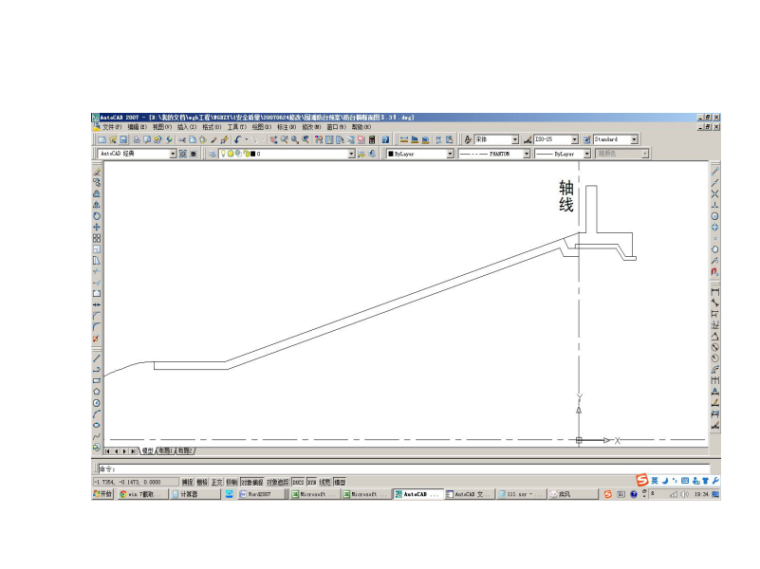760x569 pixels.
Task: Select the Array tool icon
Action: pos(97,238)
